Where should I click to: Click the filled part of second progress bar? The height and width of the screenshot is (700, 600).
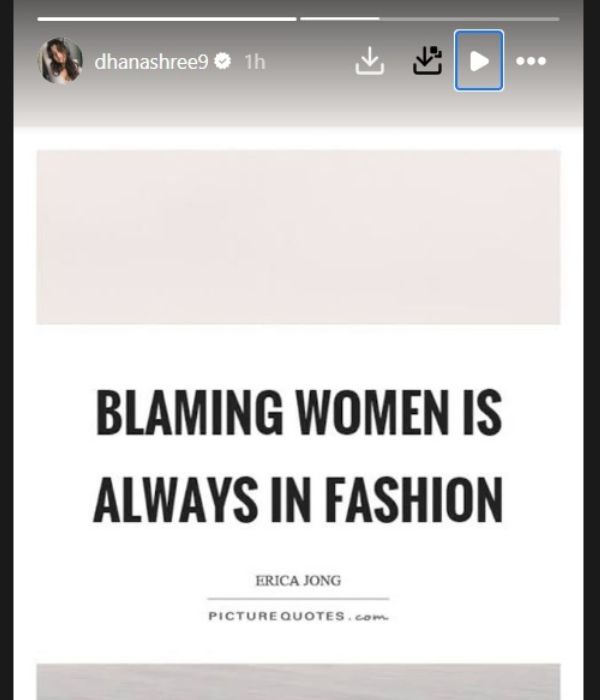click(x=339, y=19)
